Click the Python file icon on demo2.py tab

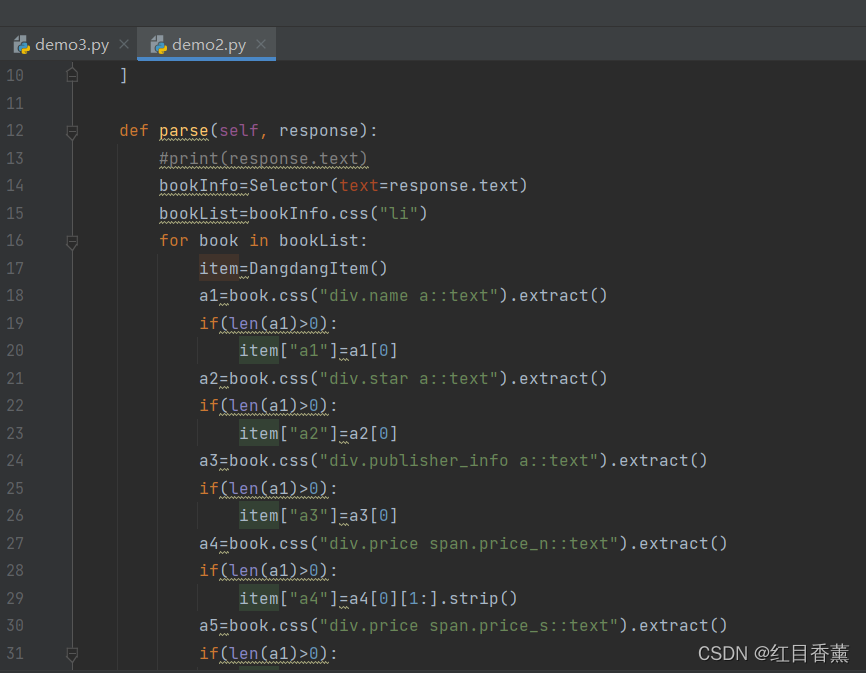[x=157, y=43]
